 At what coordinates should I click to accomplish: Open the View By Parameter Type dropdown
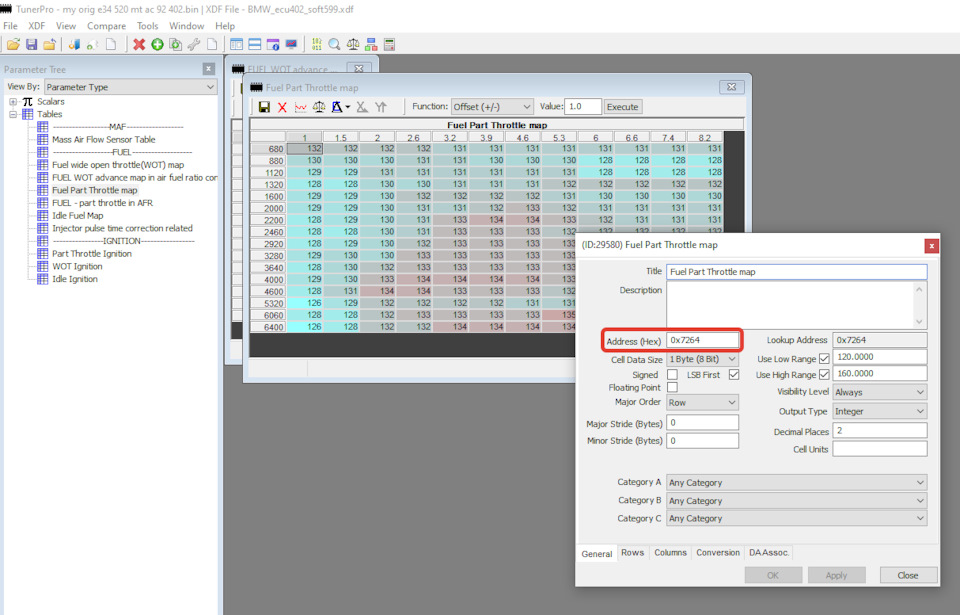(x=130, y=87)
